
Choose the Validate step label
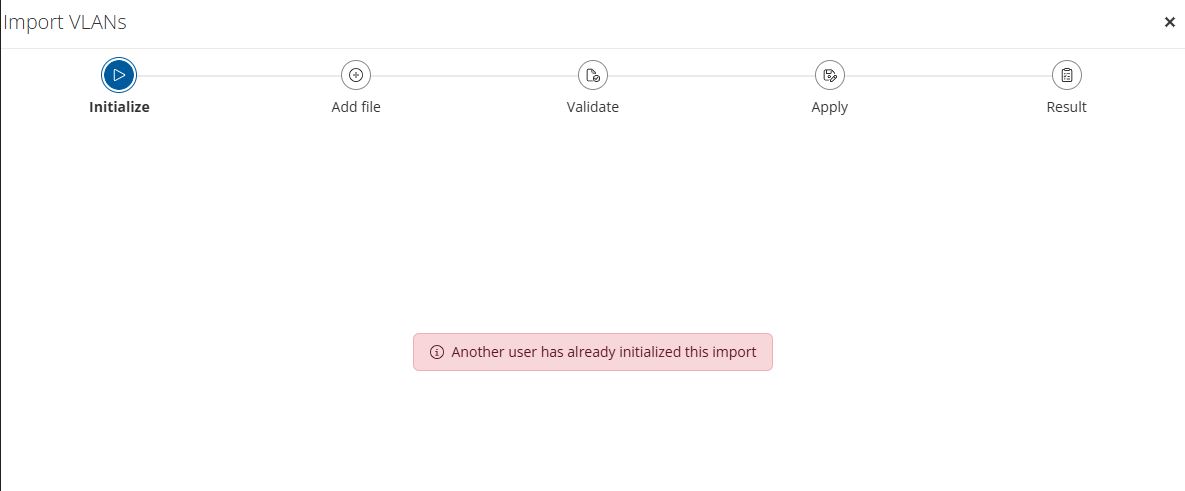592,107
